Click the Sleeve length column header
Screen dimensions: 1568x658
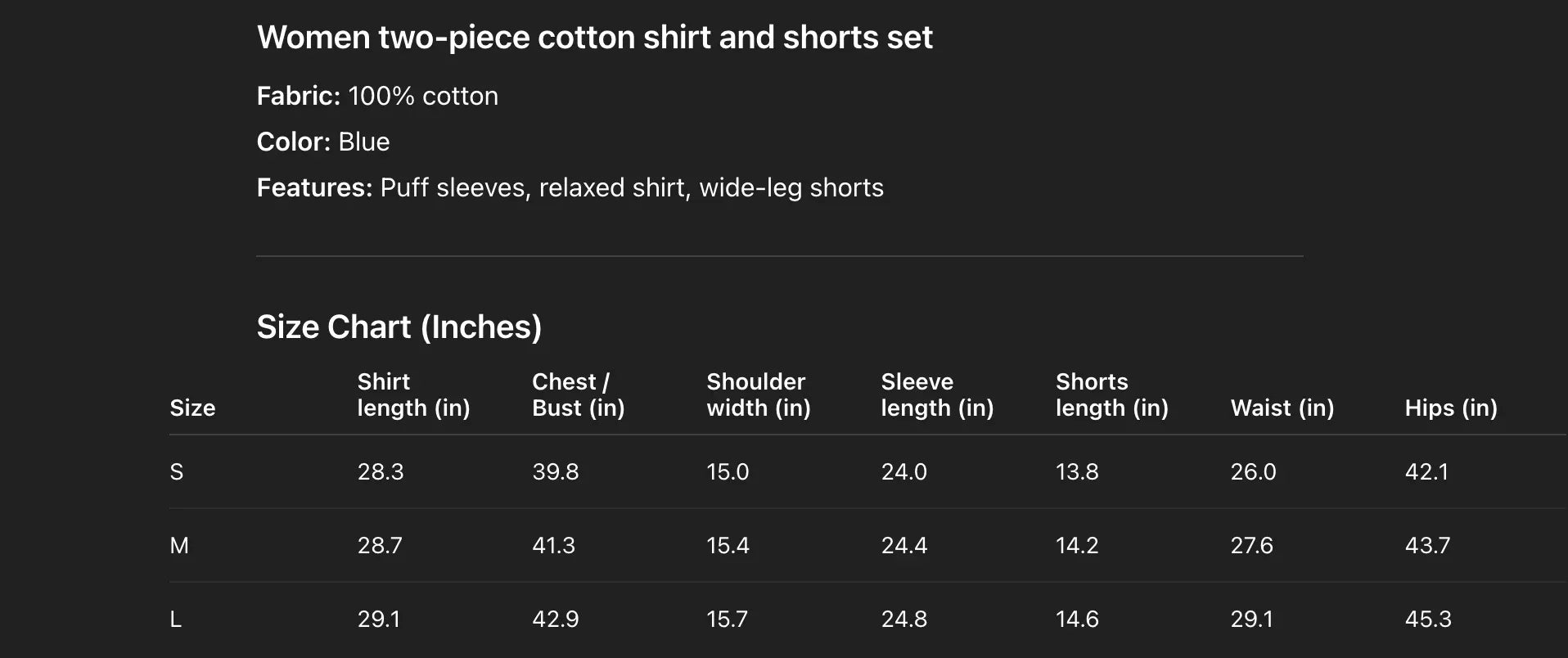click(x=937, y=394)
